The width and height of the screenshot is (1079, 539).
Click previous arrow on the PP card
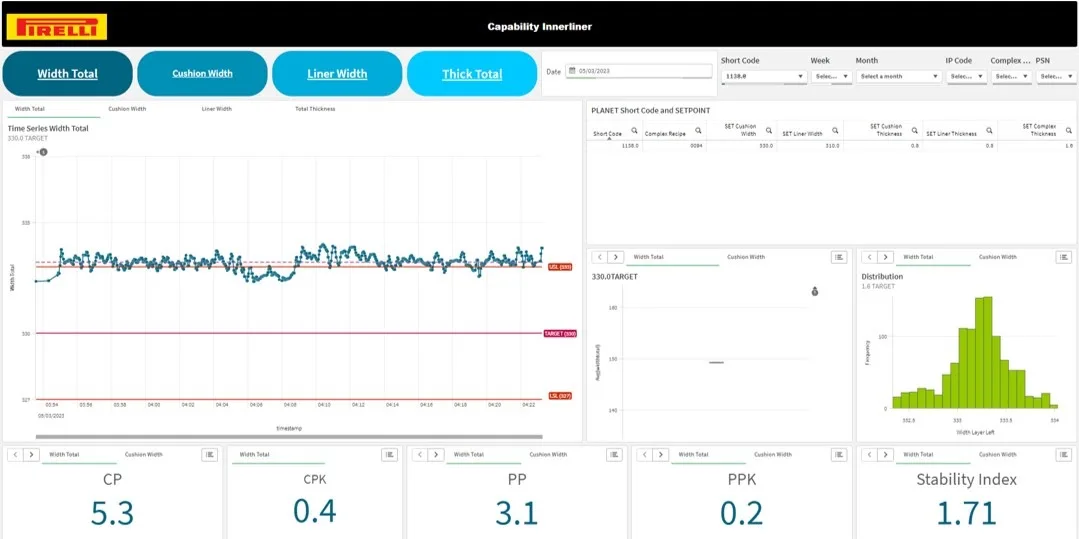(421, 454)
